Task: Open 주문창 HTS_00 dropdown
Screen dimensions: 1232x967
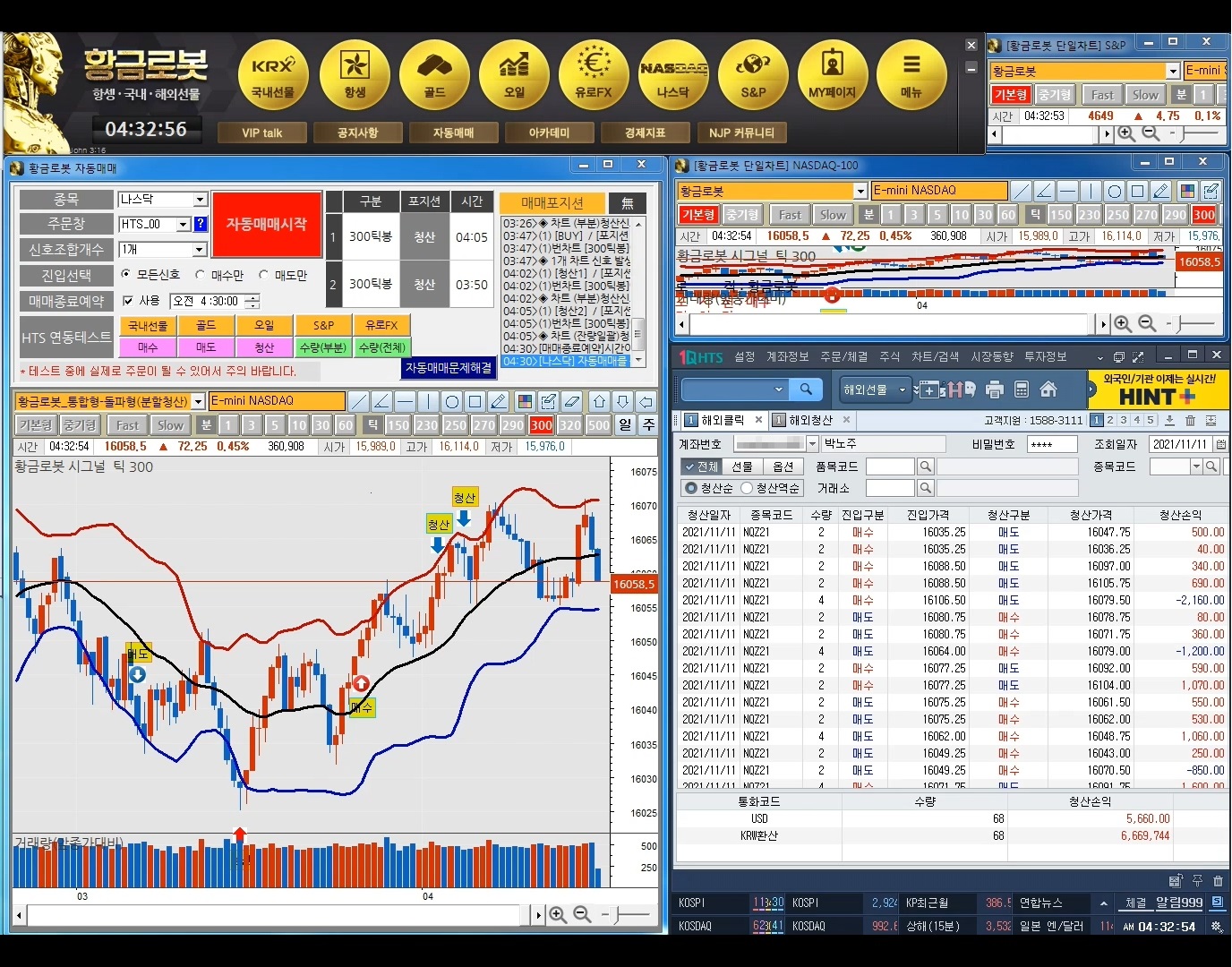Action: (x=184, y=224)
